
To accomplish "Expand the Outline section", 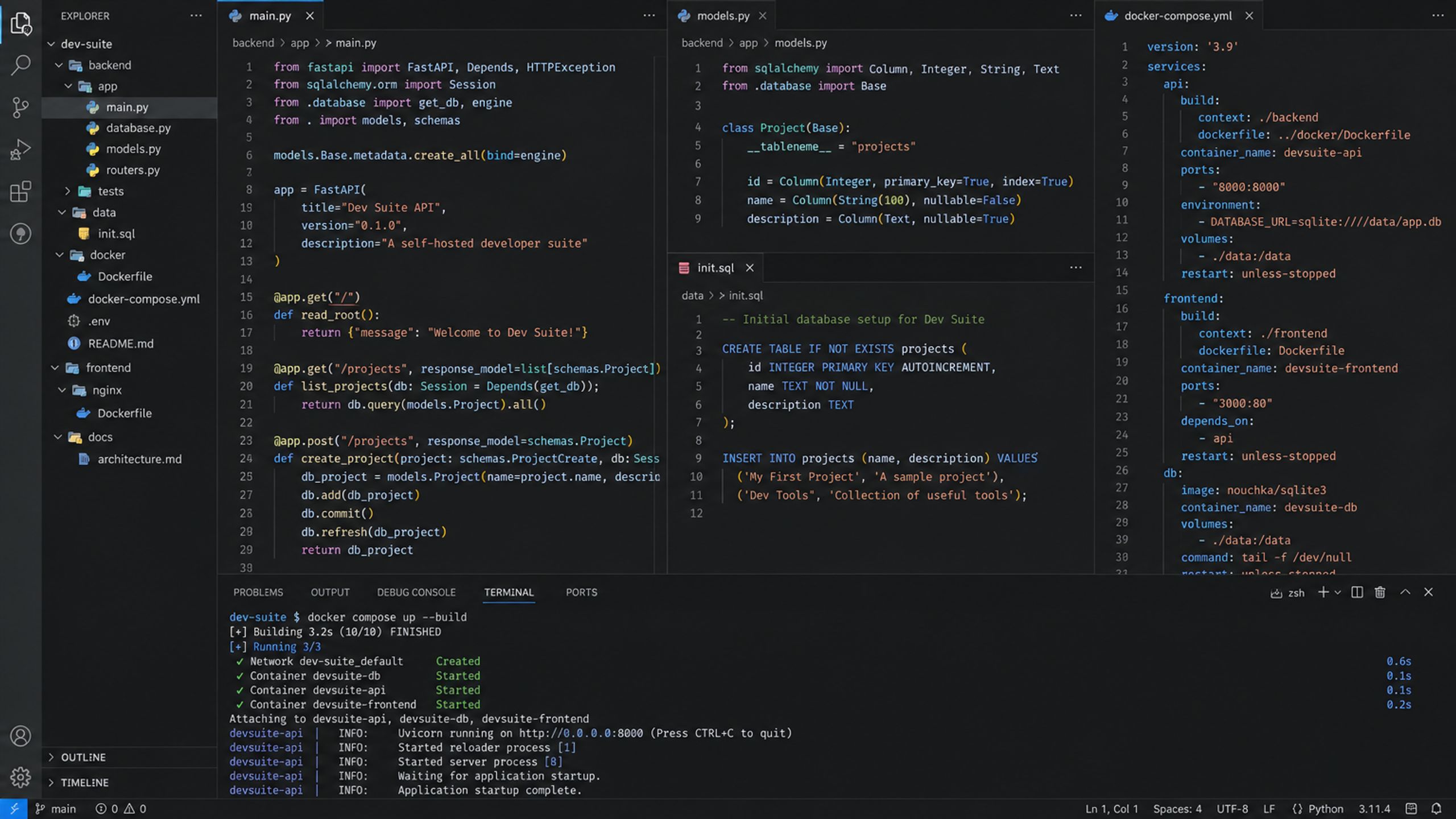I will [x=51, y=757].
